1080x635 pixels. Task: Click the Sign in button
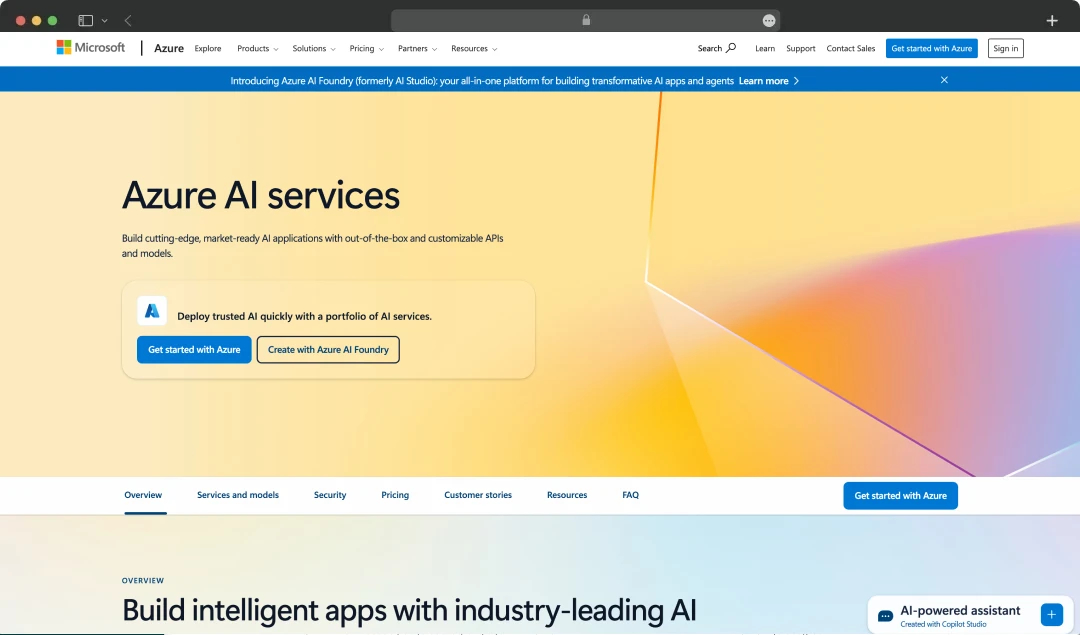click(x=1005, y=48)
